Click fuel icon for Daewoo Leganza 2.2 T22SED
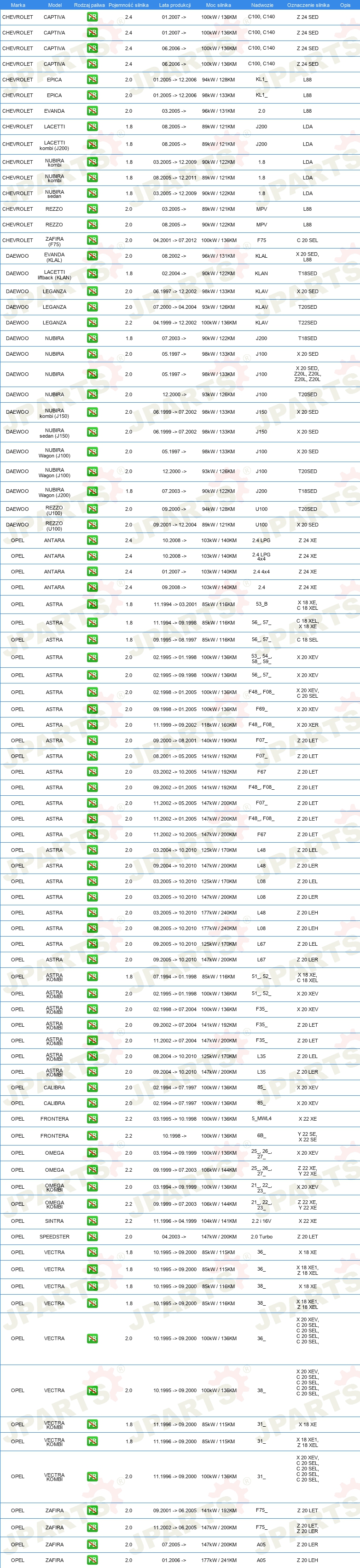Screen dimensions: 360x1568 93,323
